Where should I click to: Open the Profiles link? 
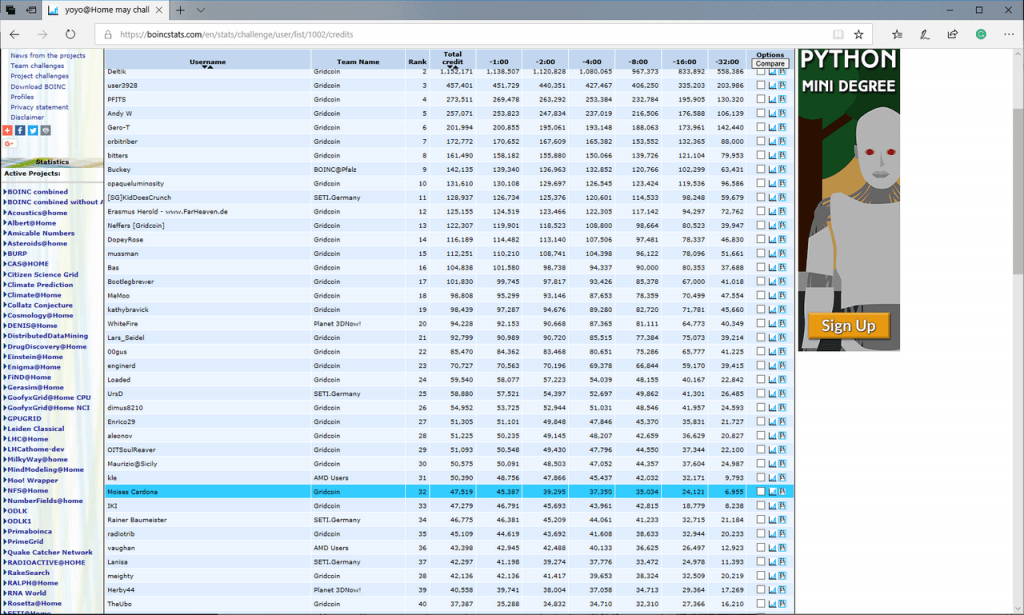[x=22, y=97]
